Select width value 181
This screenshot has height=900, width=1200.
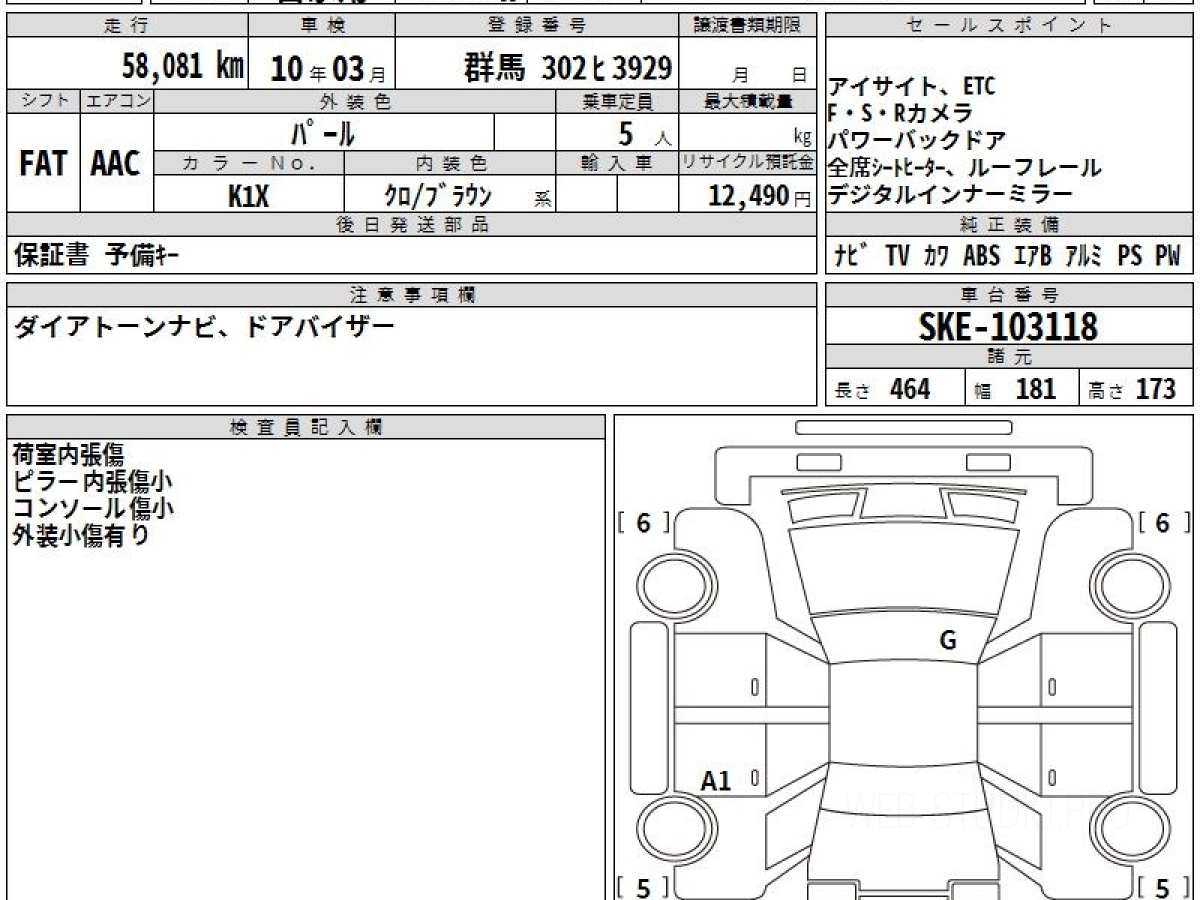click(1036, 389)
